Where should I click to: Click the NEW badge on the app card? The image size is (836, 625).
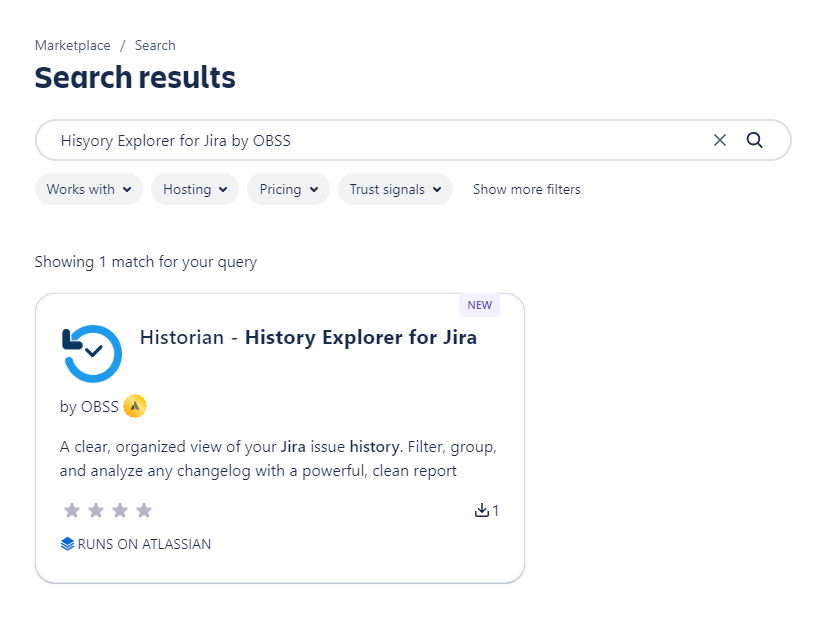479,305
